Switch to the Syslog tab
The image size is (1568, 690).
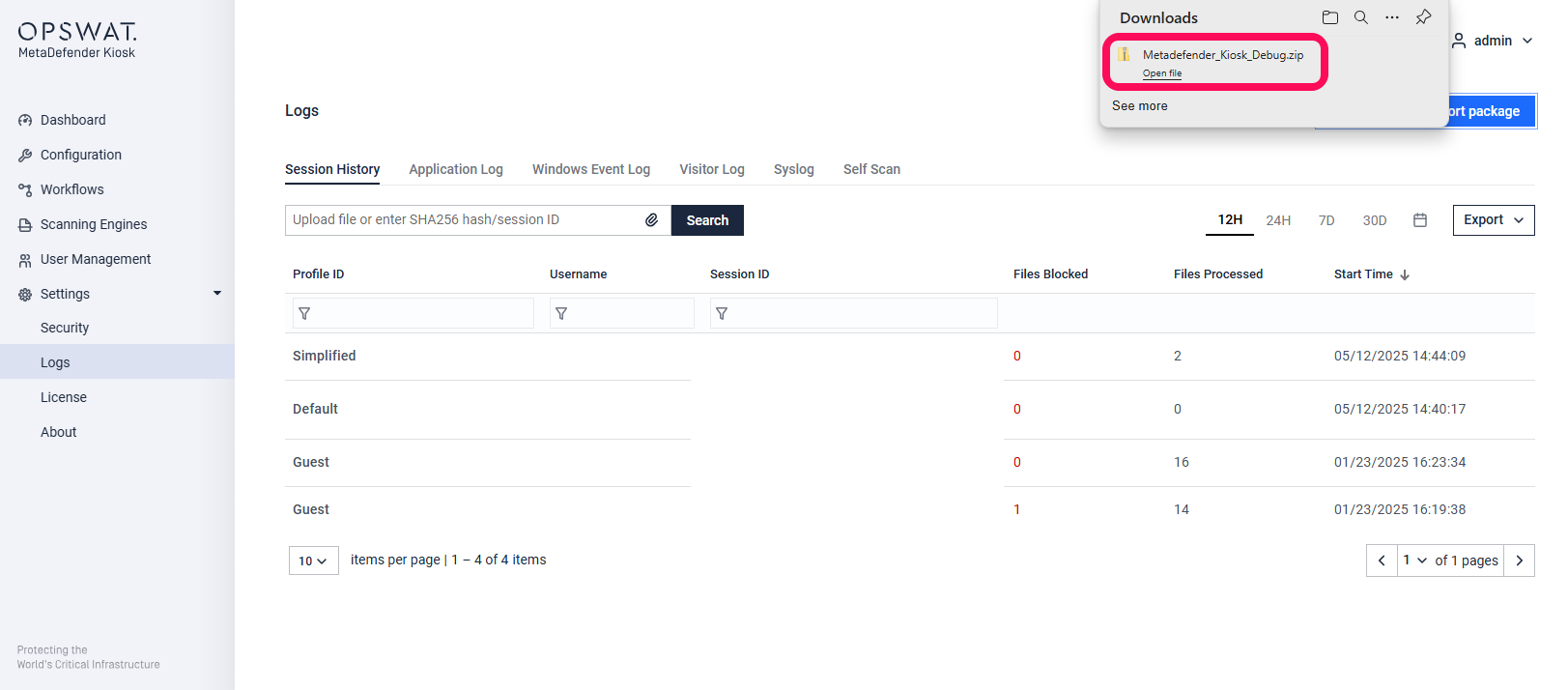[x=794, y=169]
